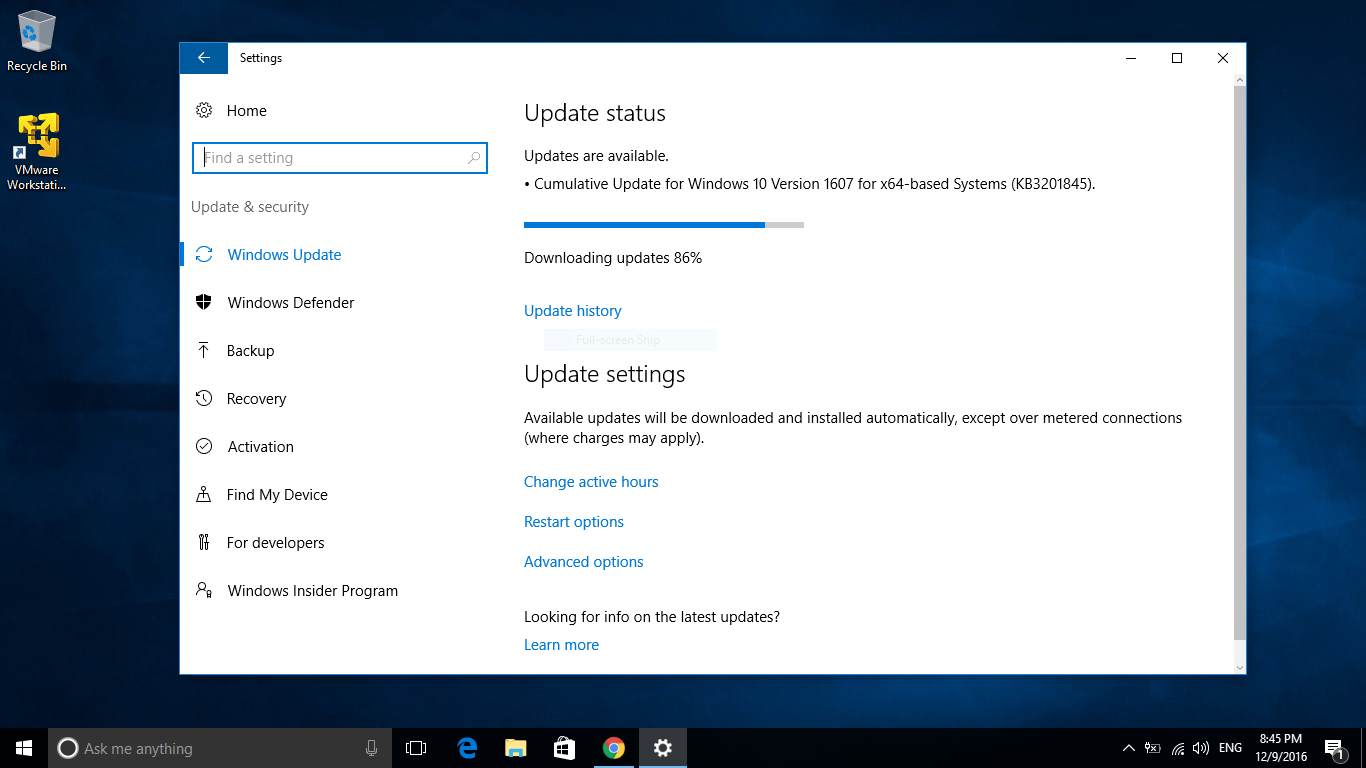Select the VMware Workstation desktop shortcut
Viewport: 1366px width, 768px height.
[x=37, y=152]
